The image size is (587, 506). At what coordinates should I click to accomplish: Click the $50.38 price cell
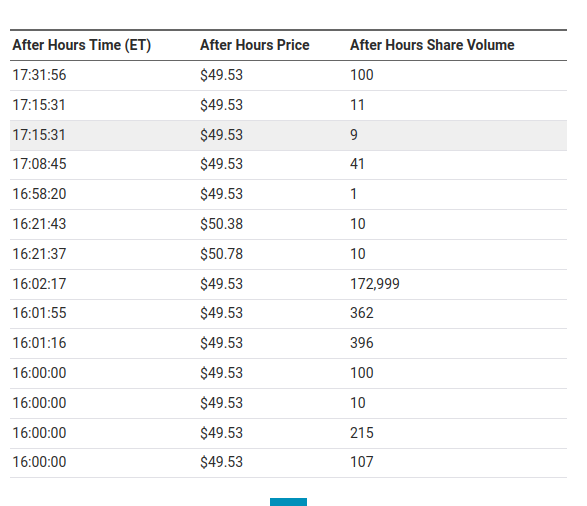coord(221,224)
